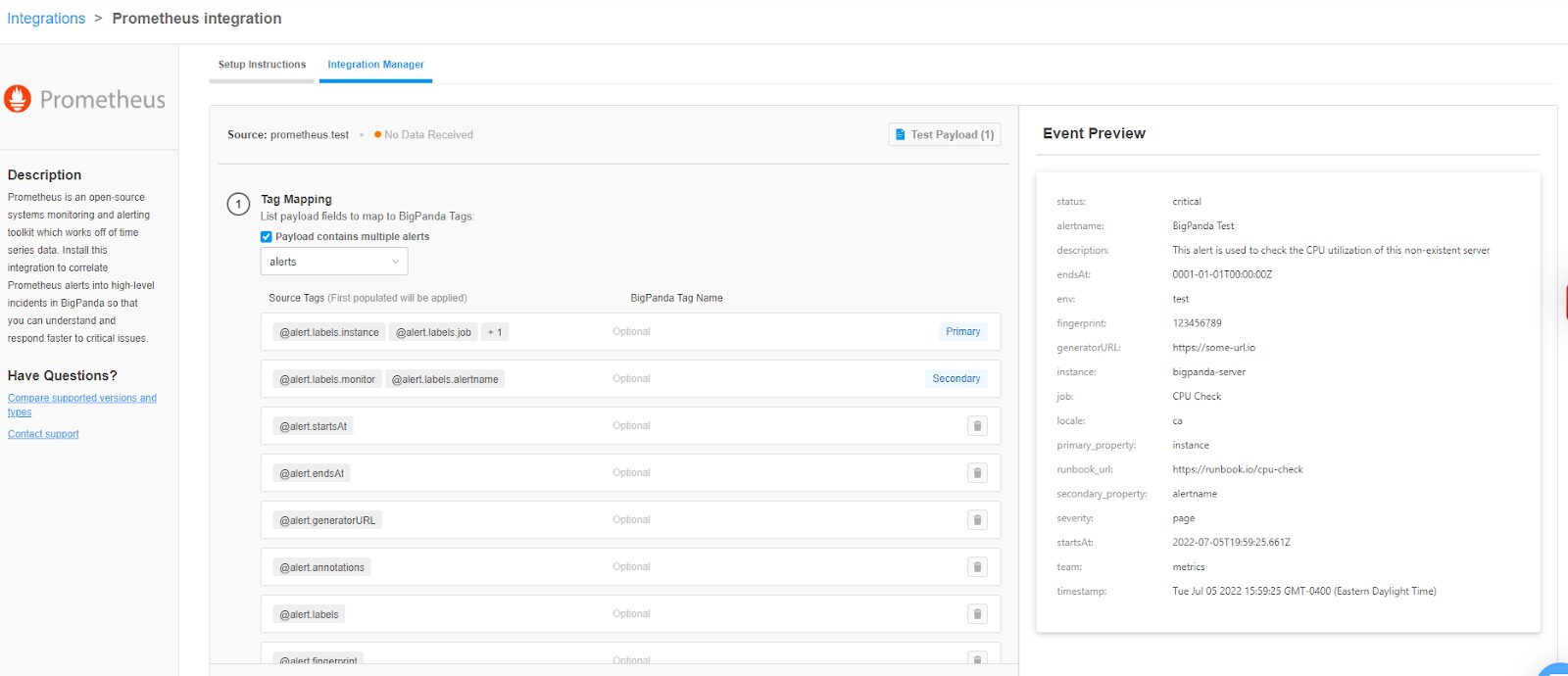Click the fingerprint value 123456789
The image size is (1568, 676).
1197,323
